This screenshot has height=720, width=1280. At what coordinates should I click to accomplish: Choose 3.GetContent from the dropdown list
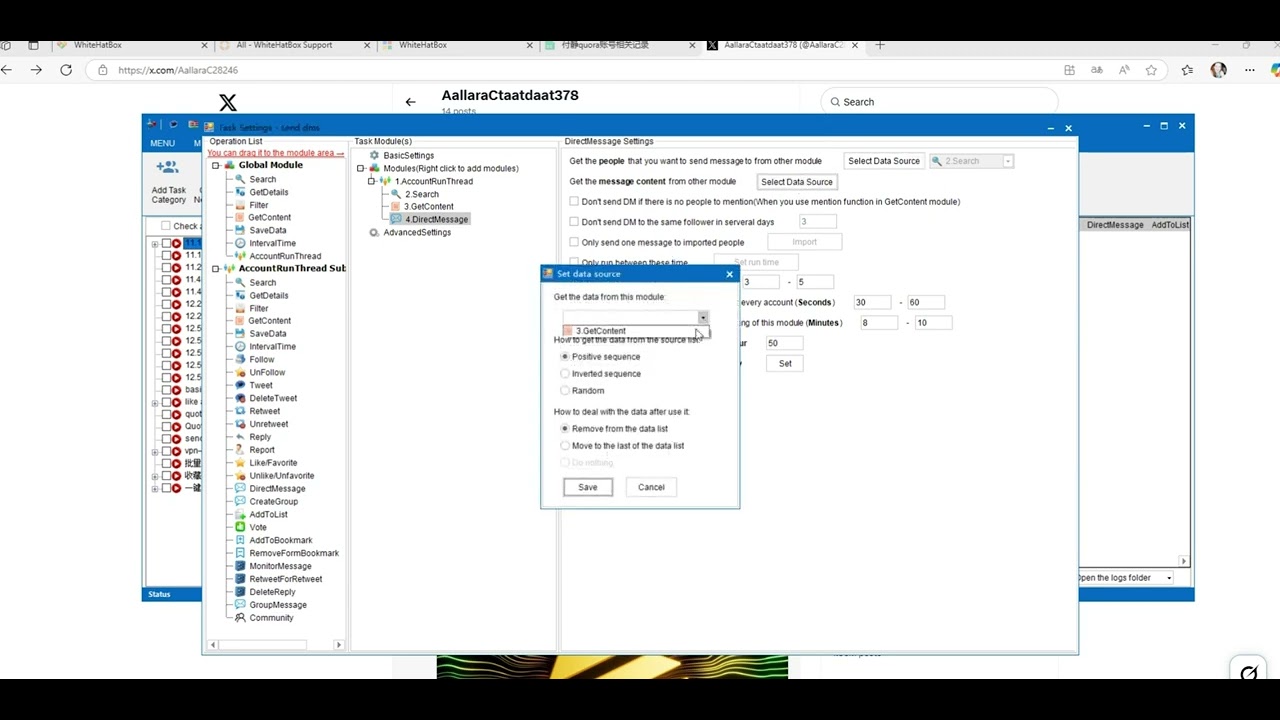[634, 331]
